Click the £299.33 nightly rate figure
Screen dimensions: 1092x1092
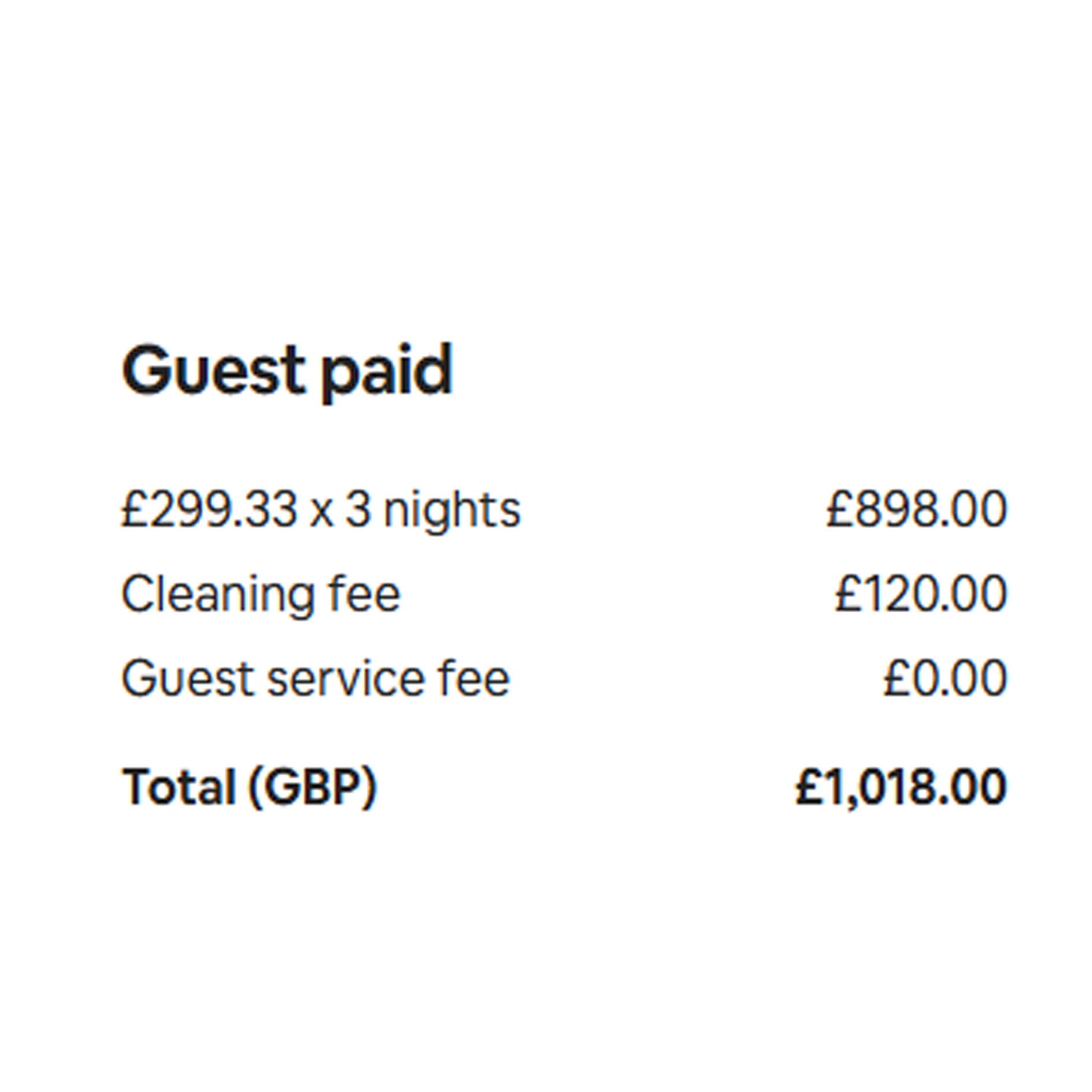pos(209,509)
